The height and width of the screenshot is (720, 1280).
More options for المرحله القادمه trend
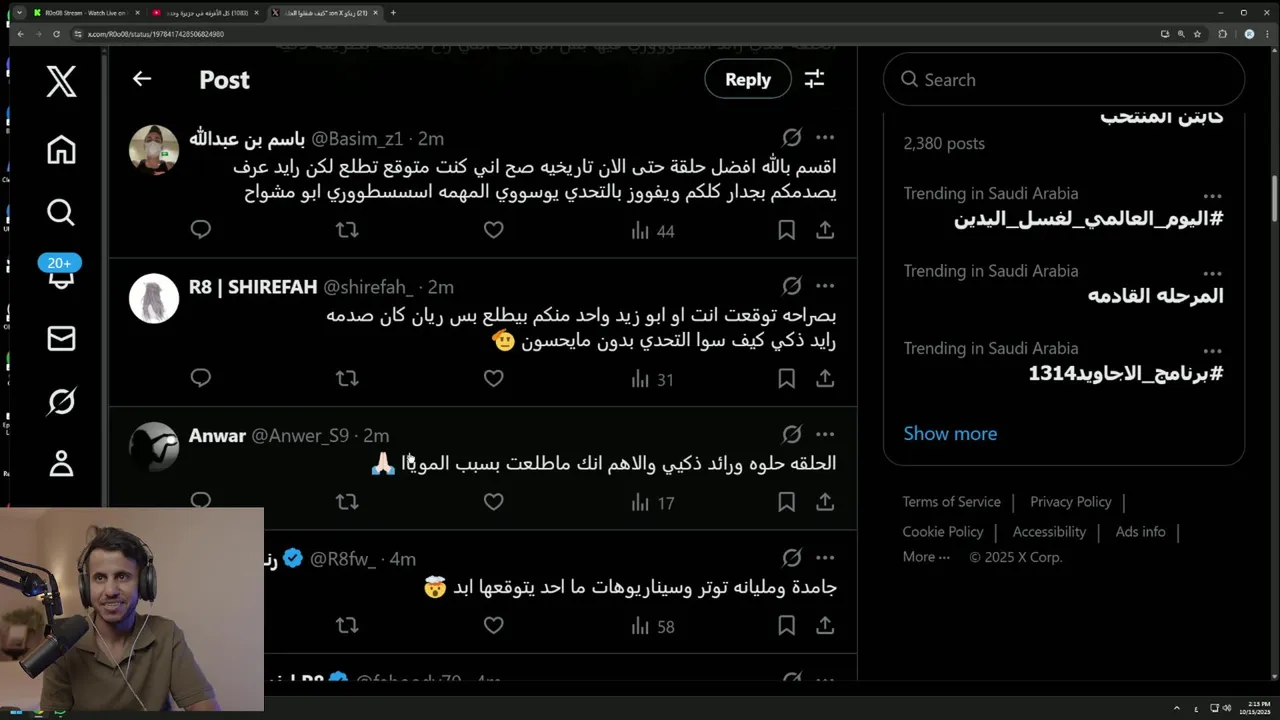point(1213,274)
